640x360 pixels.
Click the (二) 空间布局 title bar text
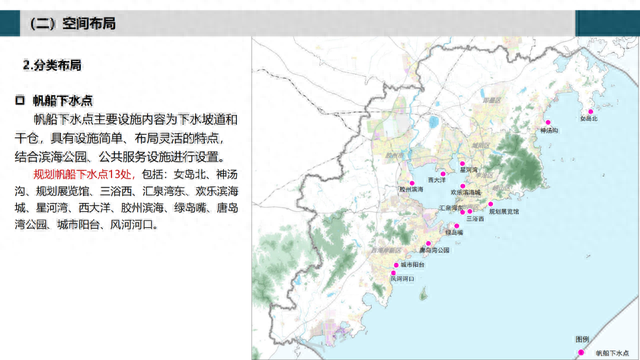[73, 23]
